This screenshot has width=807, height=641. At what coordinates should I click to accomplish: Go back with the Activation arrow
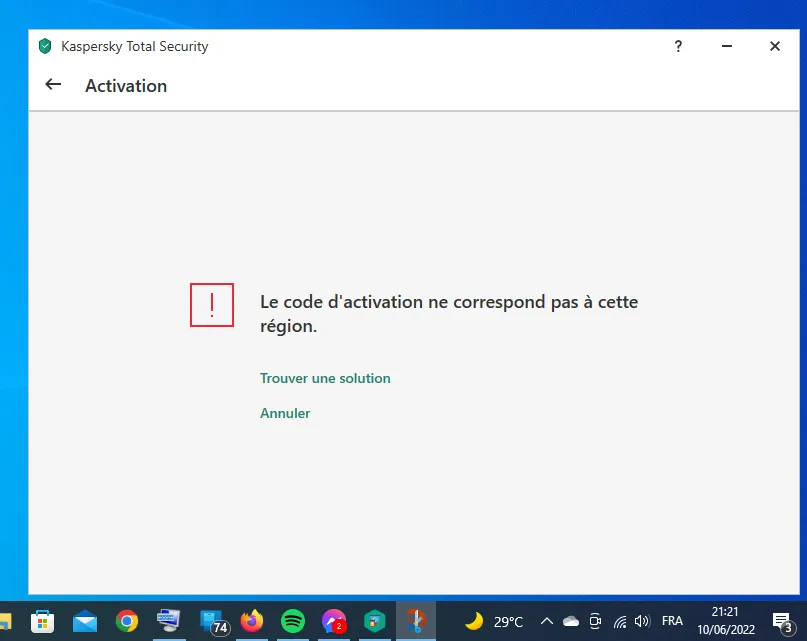coord(53,84)
